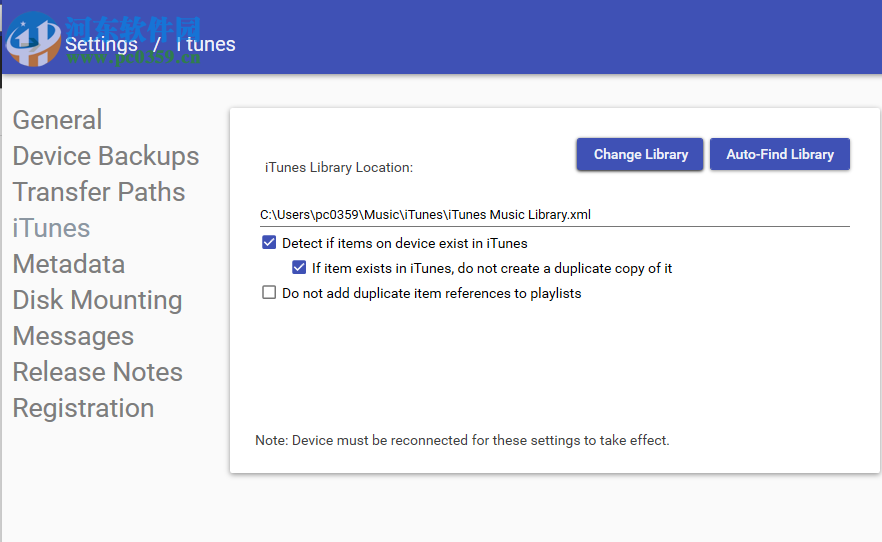Open the Registration section
882x542 pixels.
tap(83, 408)
